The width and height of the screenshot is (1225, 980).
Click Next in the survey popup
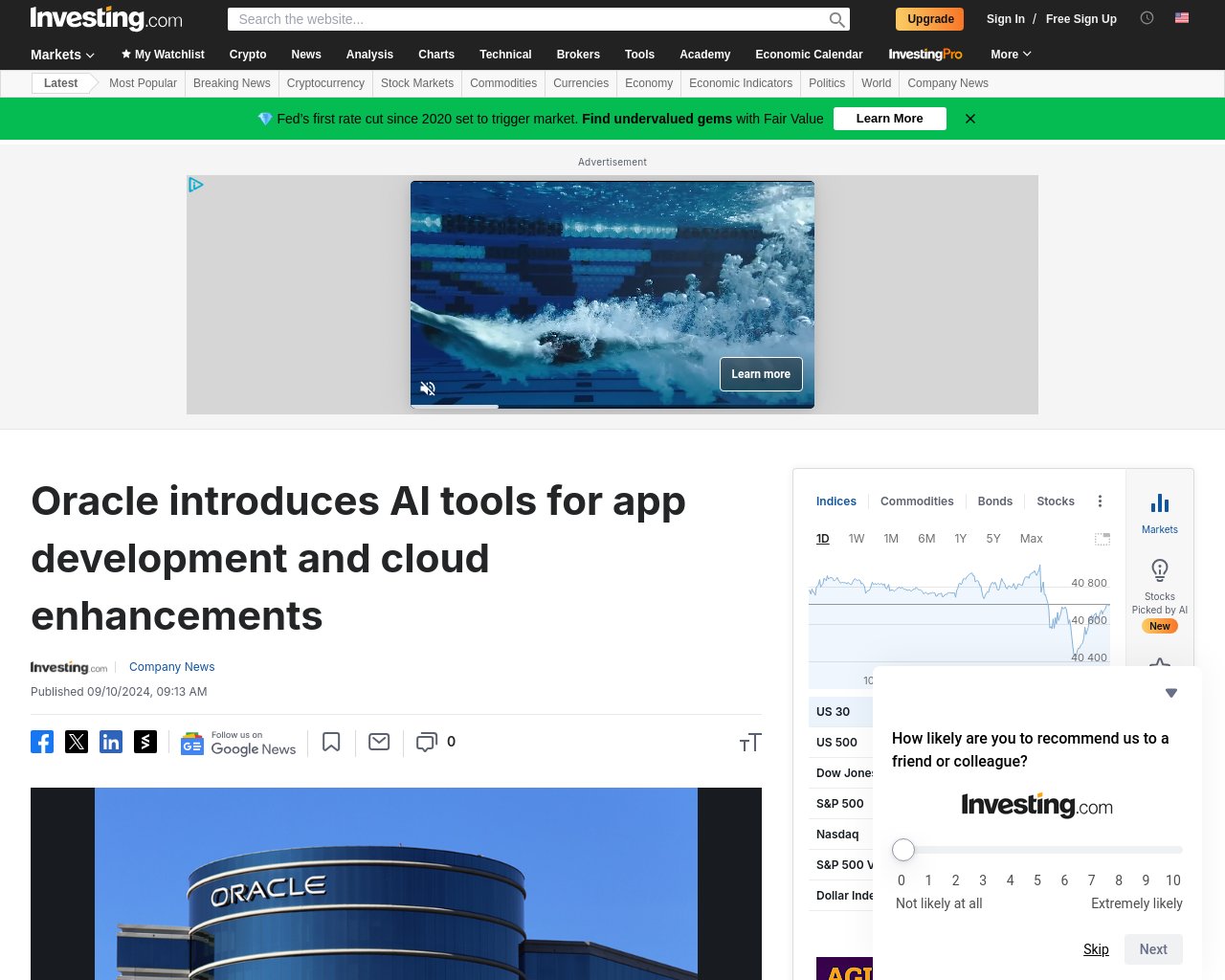tap(1153, 949)
